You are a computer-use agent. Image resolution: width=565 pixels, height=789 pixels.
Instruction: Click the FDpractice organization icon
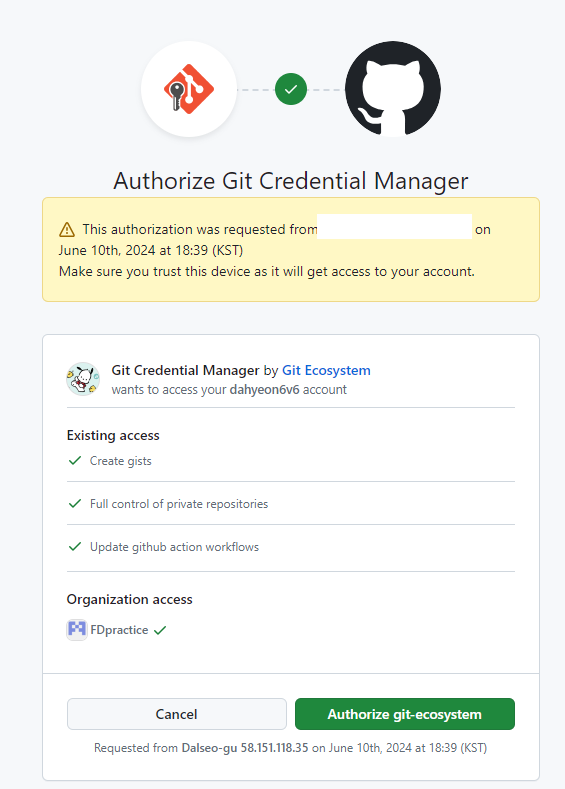(77, 629)
